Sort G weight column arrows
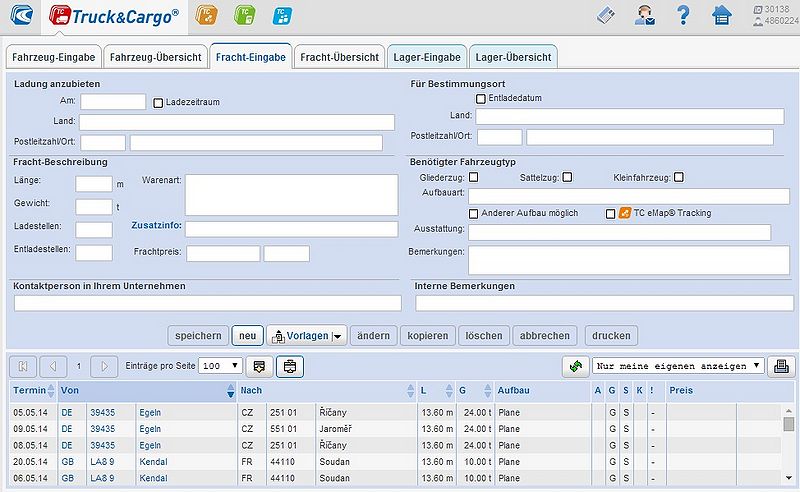 pyautogui.click(x=488, y=391)
